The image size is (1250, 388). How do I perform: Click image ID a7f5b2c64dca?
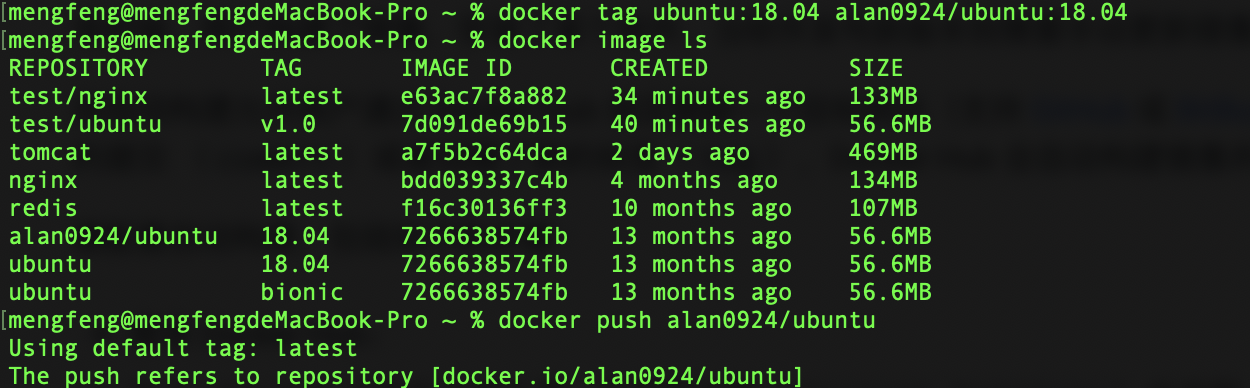point(484,153)
